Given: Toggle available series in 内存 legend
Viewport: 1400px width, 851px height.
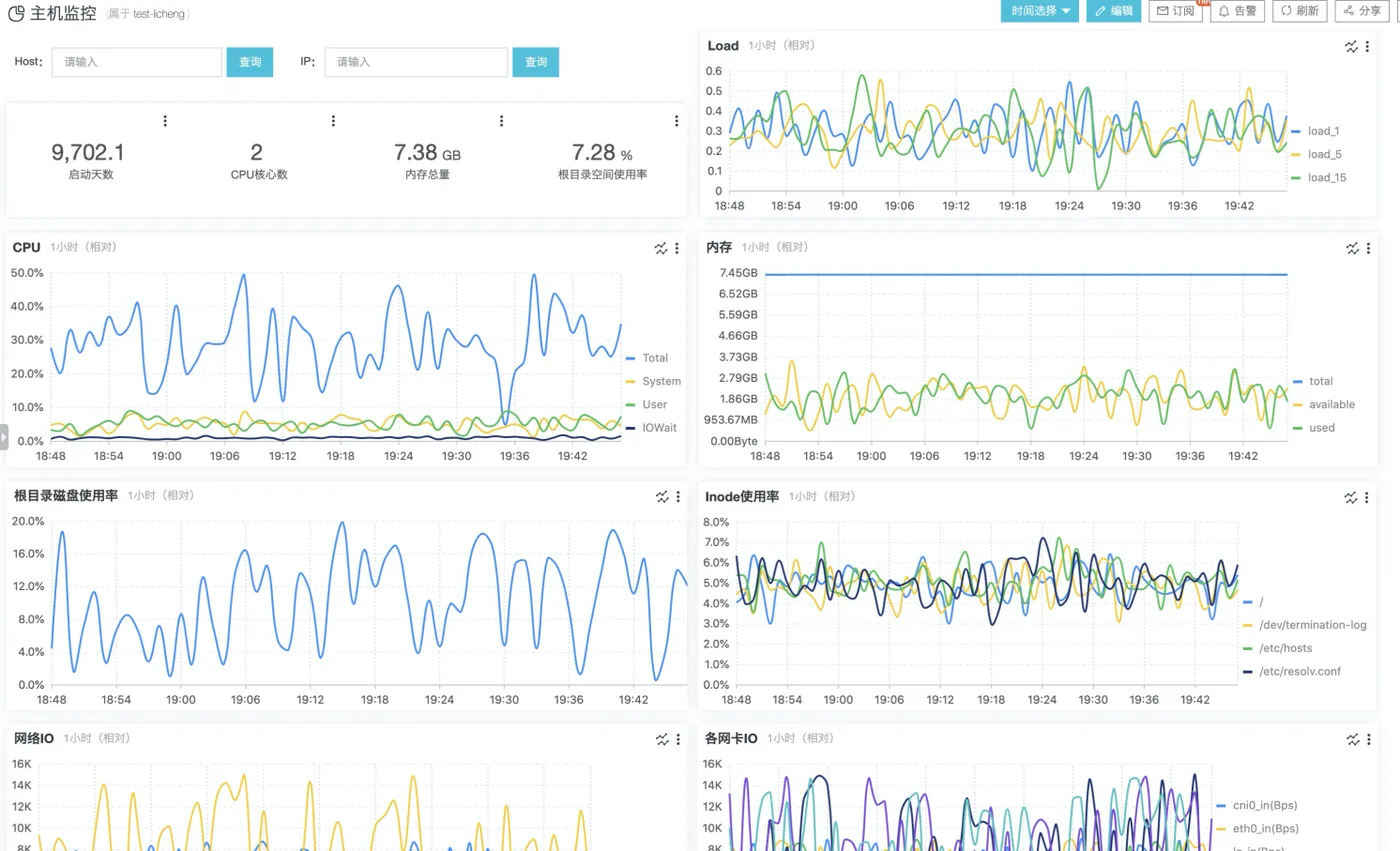Looking at the screenshot, I should coord(1324,404).
